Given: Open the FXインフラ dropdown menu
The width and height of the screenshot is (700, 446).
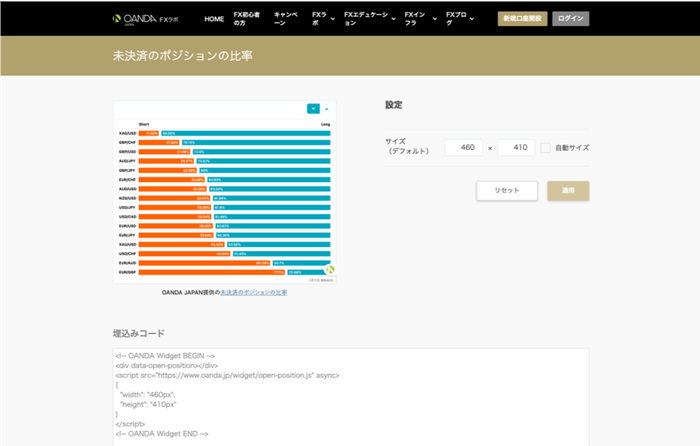Looking at the screenshot, I should pos(418,19).
